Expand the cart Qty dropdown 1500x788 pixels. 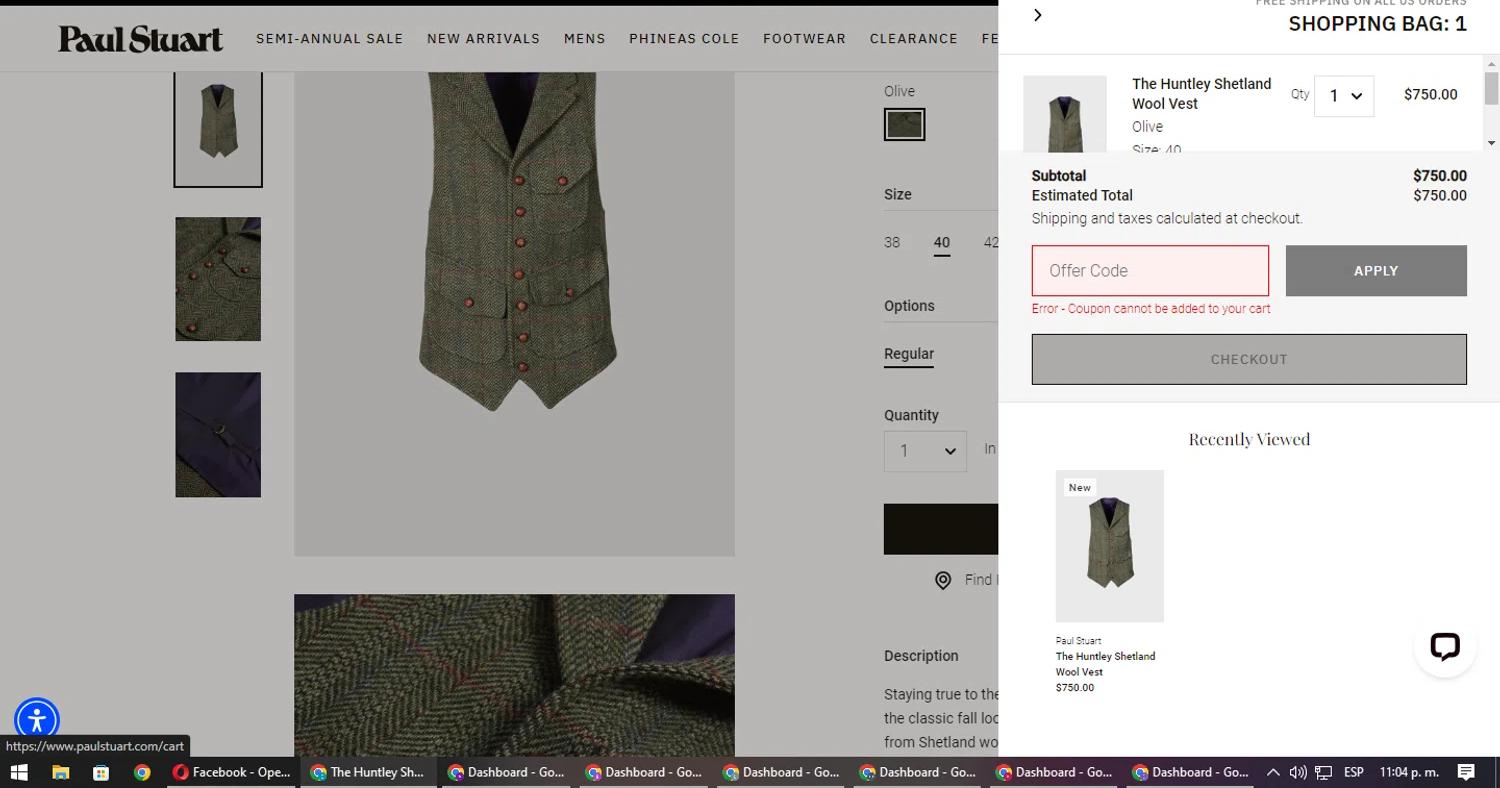[x=1343, y=96]
